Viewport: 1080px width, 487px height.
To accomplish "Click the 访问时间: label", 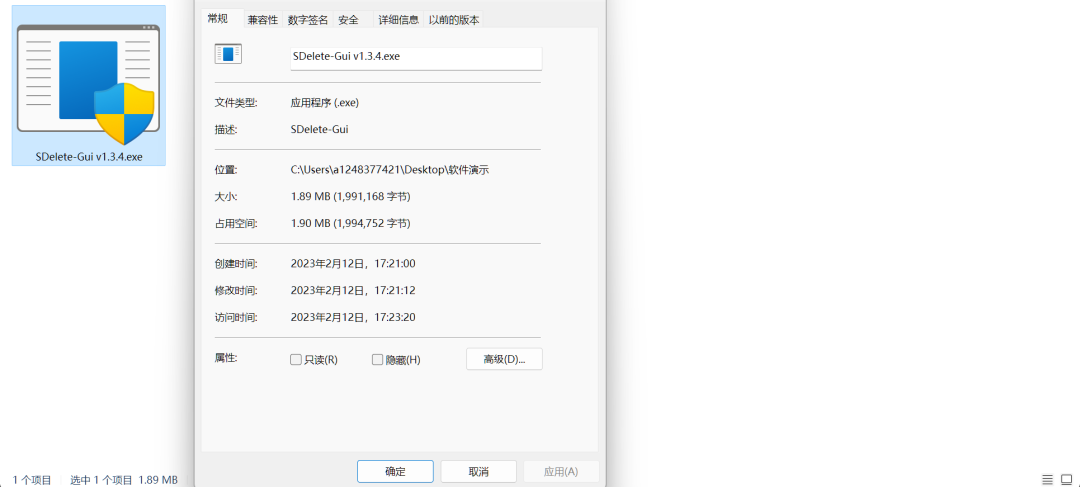I will 236,318.
